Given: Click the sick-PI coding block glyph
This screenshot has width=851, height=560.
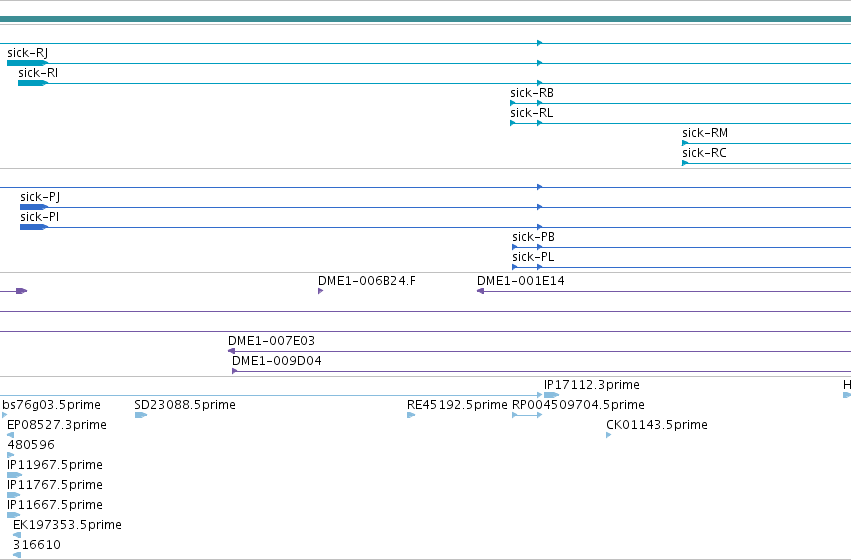Looking at the screenshot, I should (x=34, y=227).
